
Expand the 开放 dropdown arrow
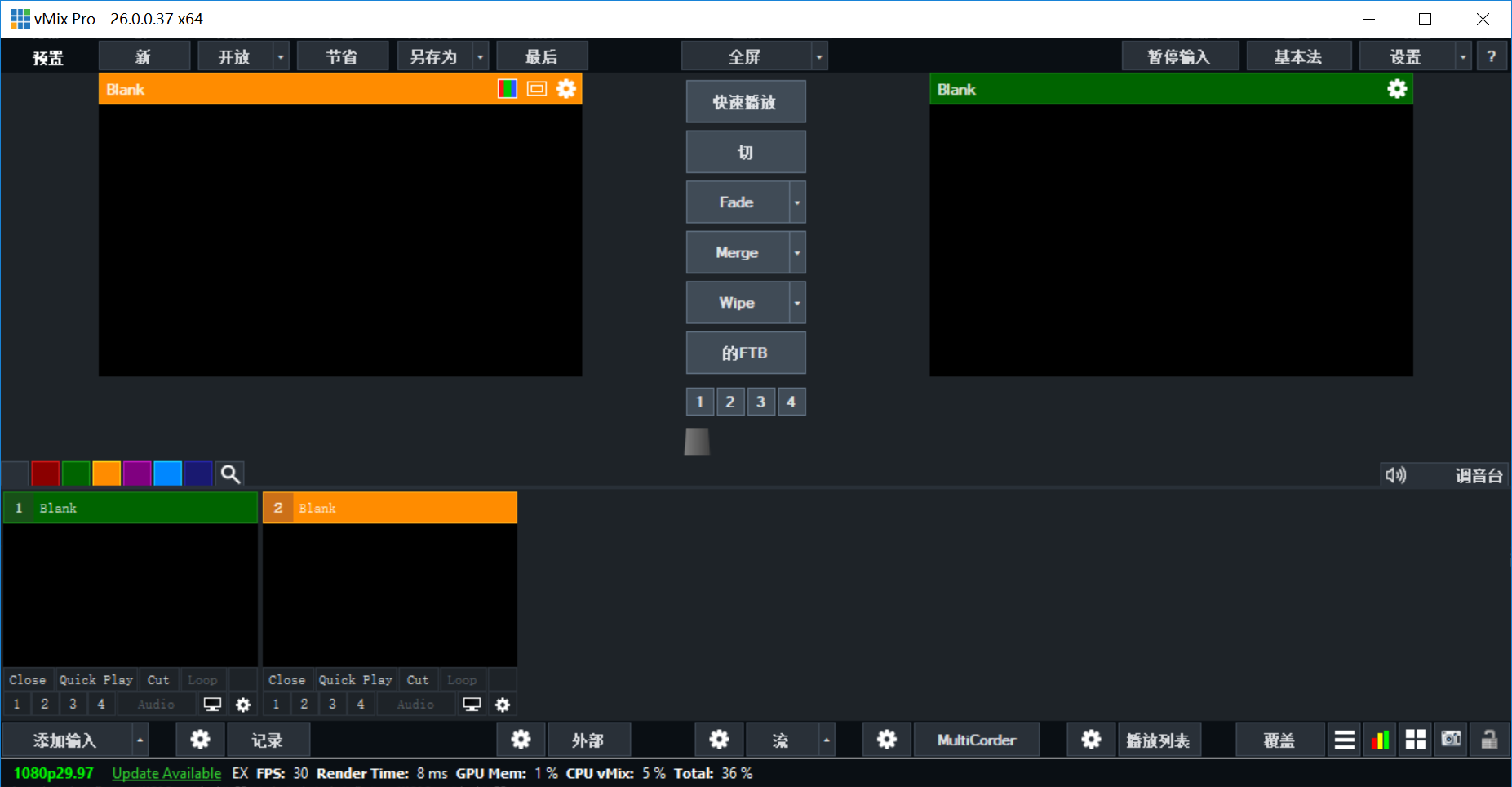coord(281,57)
